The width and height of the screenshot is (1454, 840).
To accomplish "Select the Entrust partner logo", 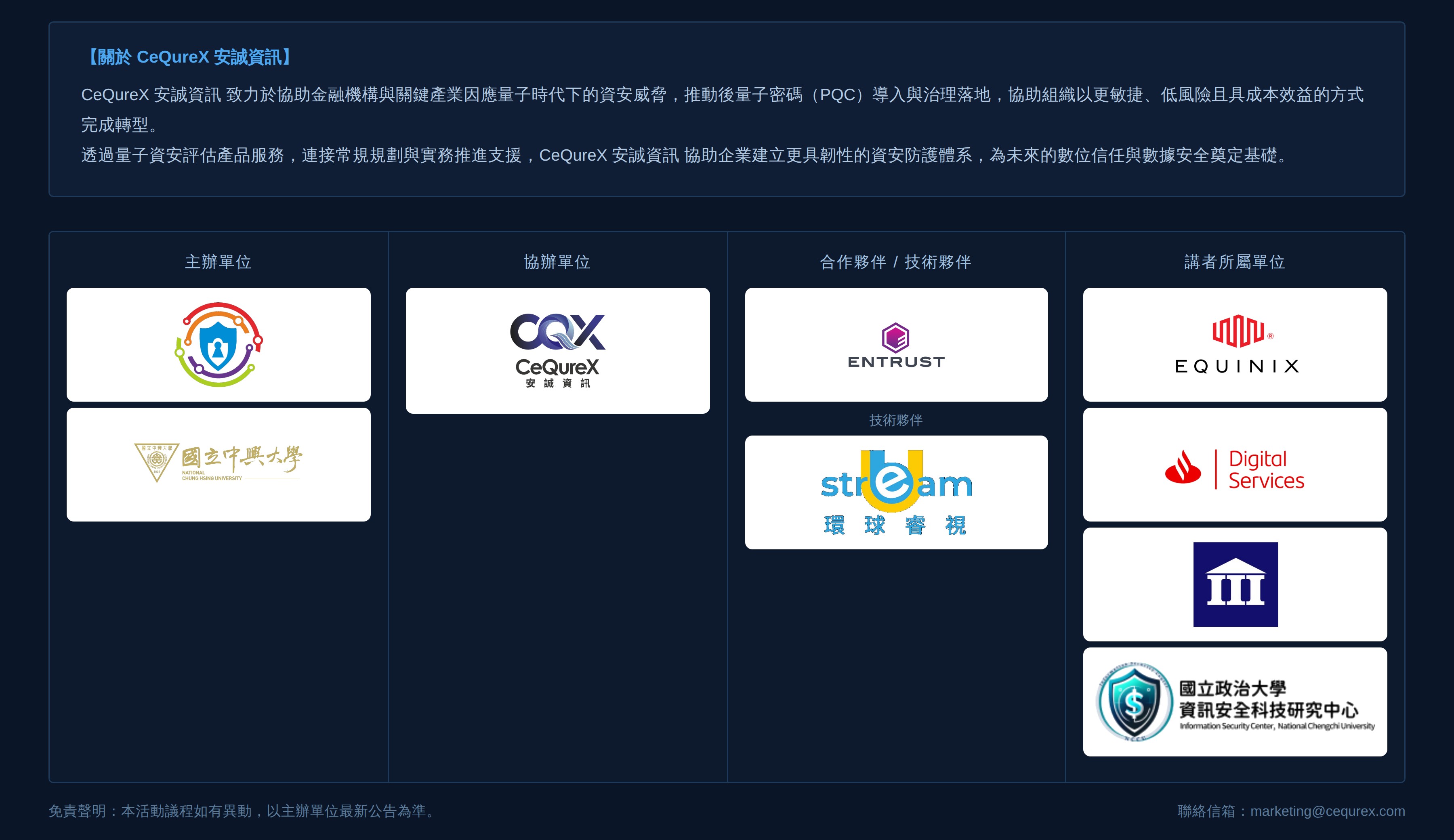I will tap(896, 344).
